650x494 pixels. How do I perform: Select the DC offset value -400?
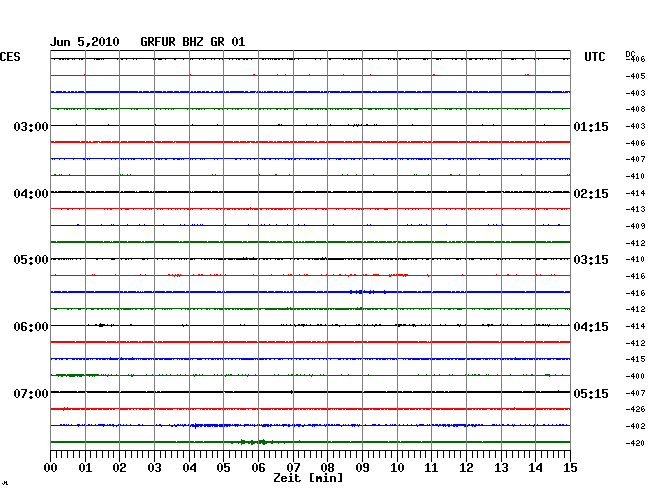point(635,376)
